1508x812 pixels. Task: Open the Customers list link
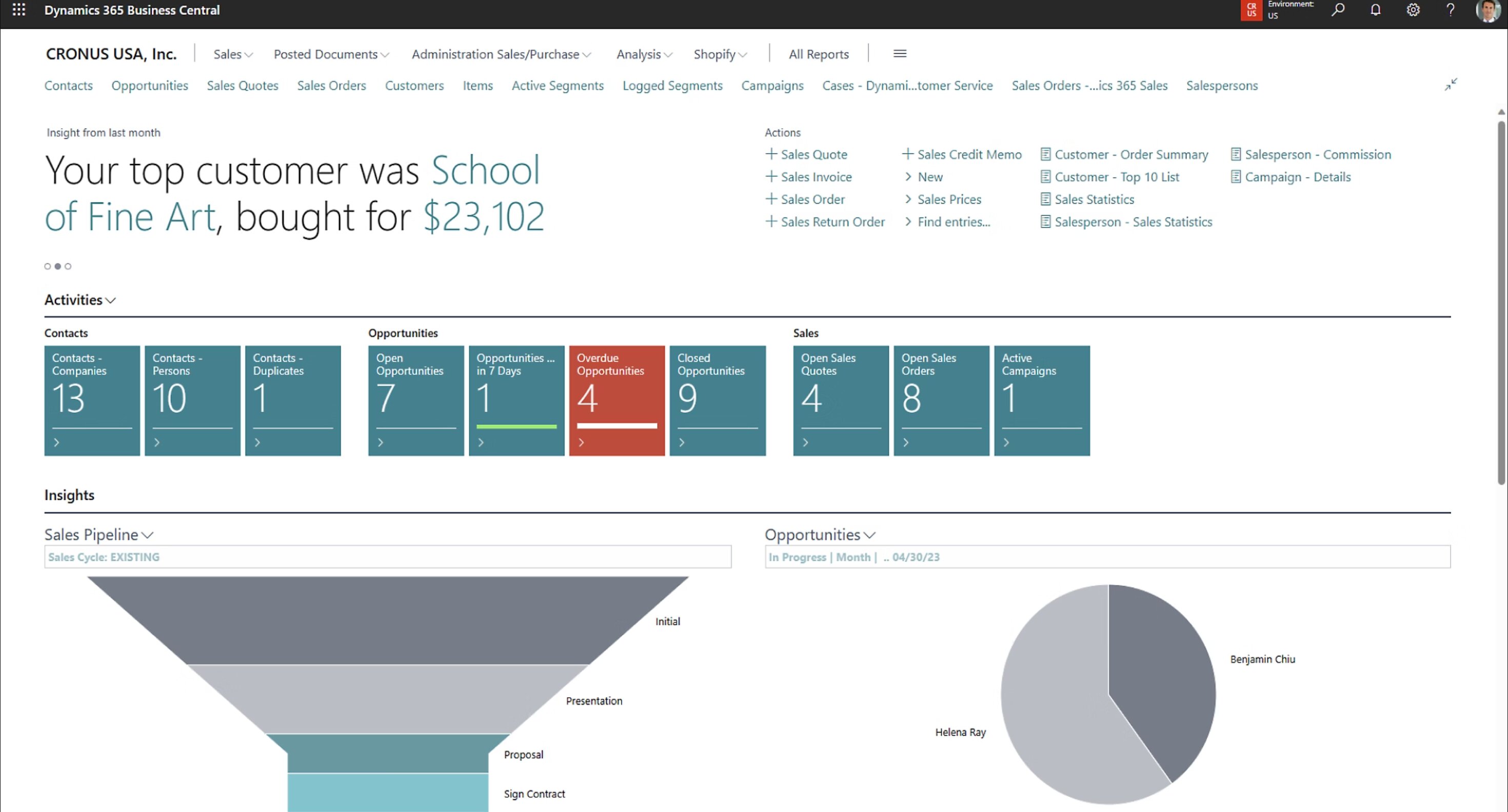coord(414,86)
